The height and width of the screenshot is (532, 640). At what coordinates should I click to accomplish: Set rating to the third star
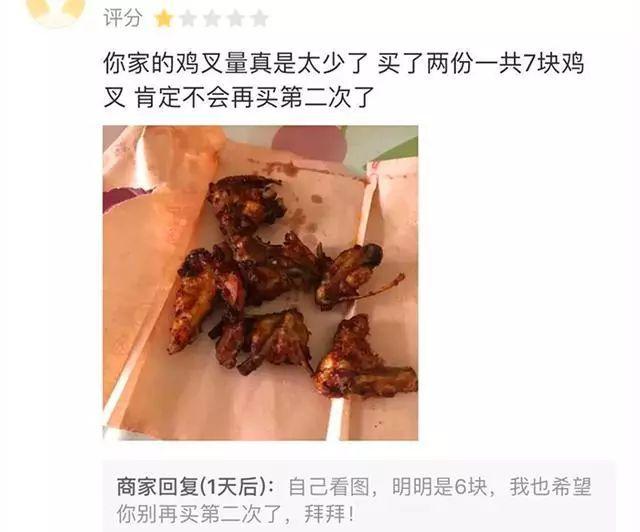212,19
